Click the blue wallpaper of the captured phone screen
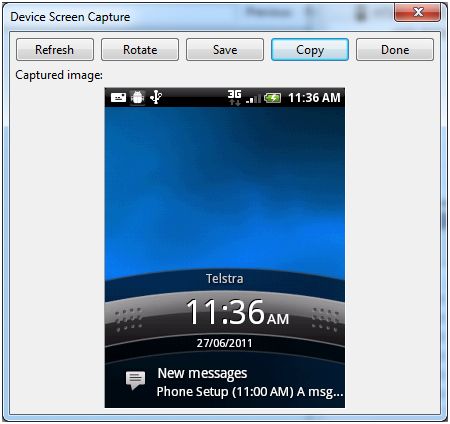Image resolution: width=450 pixels, height=424 pixels. 225,187
